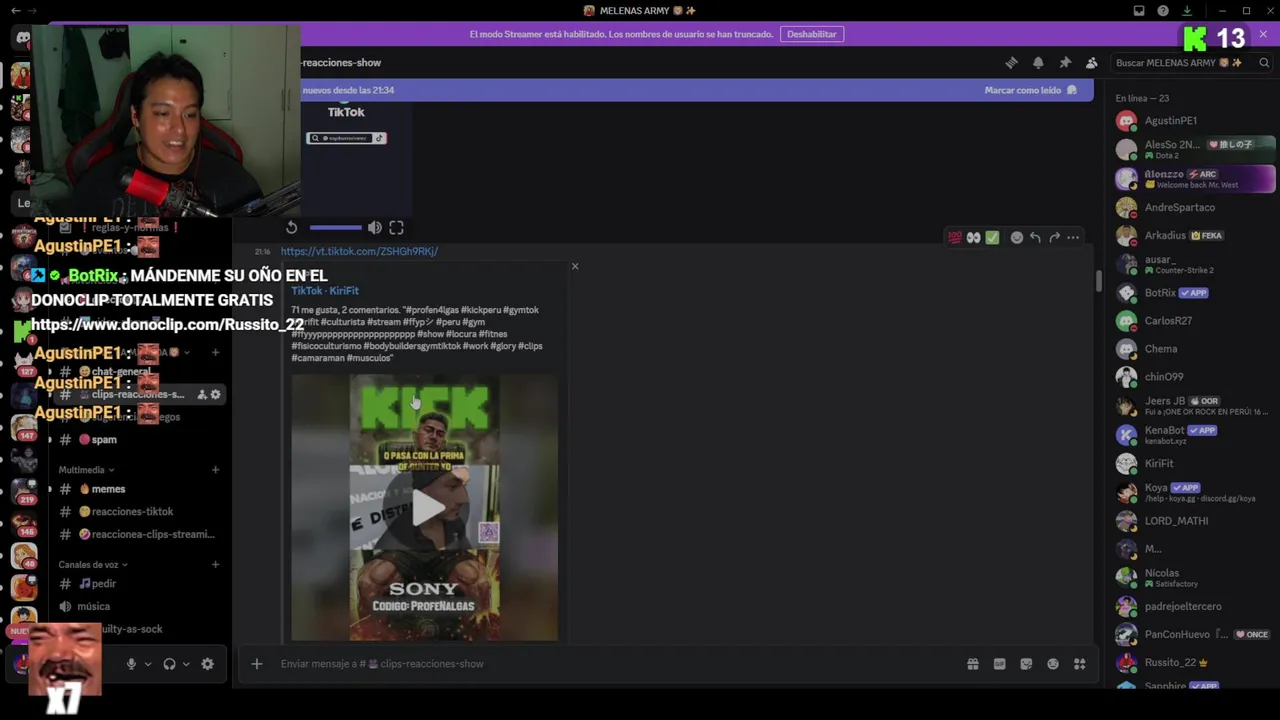Open more message options ellipsis
The image size is (1280, 720).
point(1073,238)
